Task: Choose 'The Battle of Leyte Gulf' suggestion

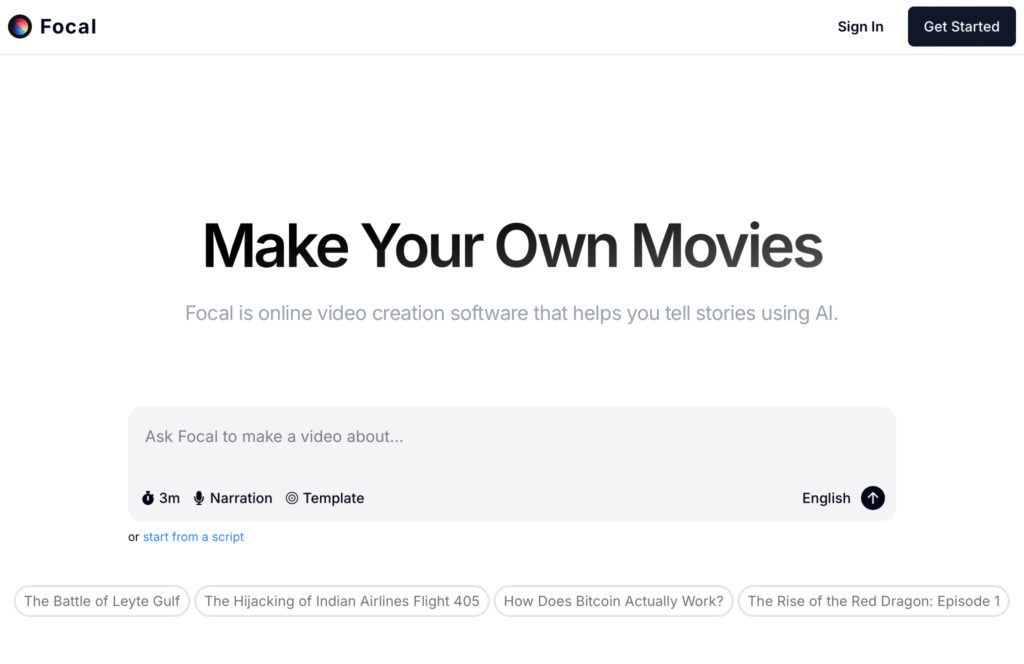Action: [x=102, y=601]
